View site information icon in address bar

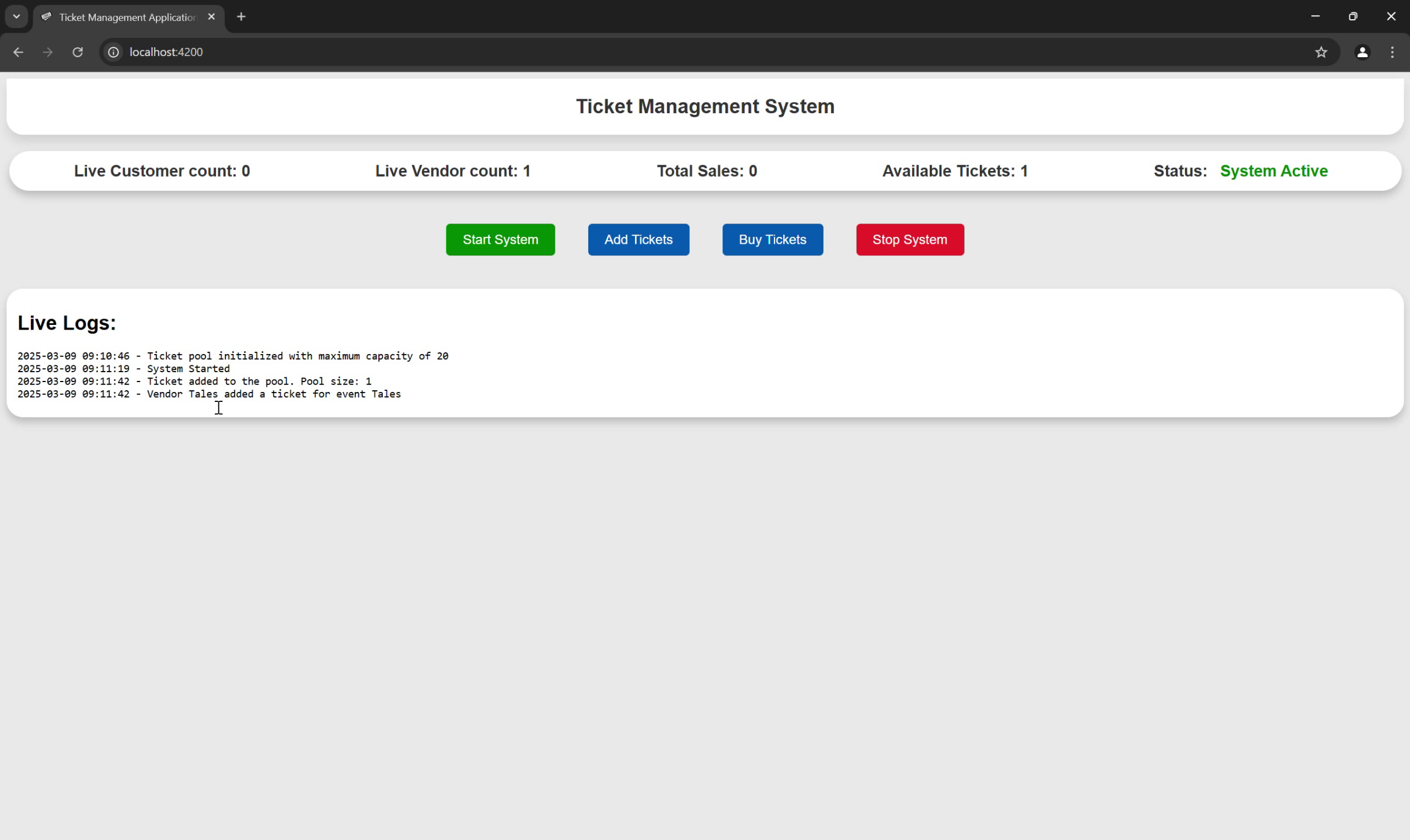[x=114, y=52]
